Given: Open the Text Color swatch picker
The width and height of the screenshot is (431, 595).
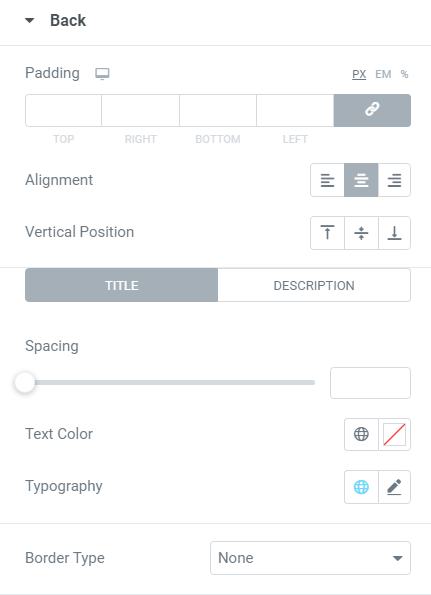Looking at the screenshot, I should (x=395, y=434).
